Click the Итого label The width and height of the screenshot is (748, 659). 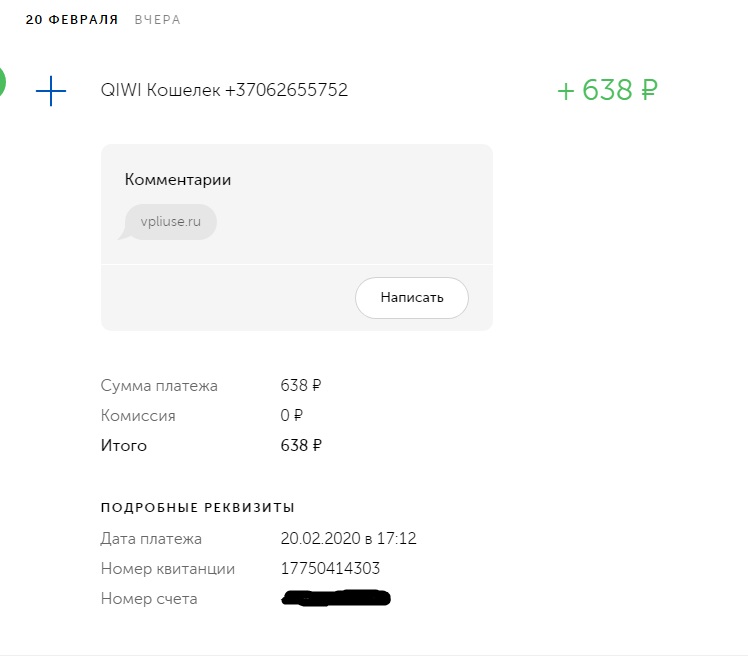124,446
